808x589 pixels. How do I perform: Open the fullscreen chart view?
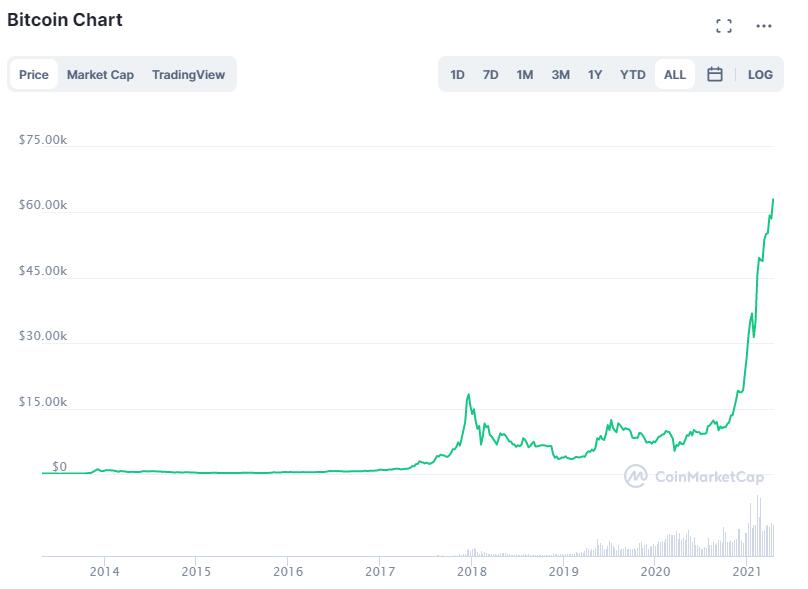pyautogui.click(x=724, y=26)
